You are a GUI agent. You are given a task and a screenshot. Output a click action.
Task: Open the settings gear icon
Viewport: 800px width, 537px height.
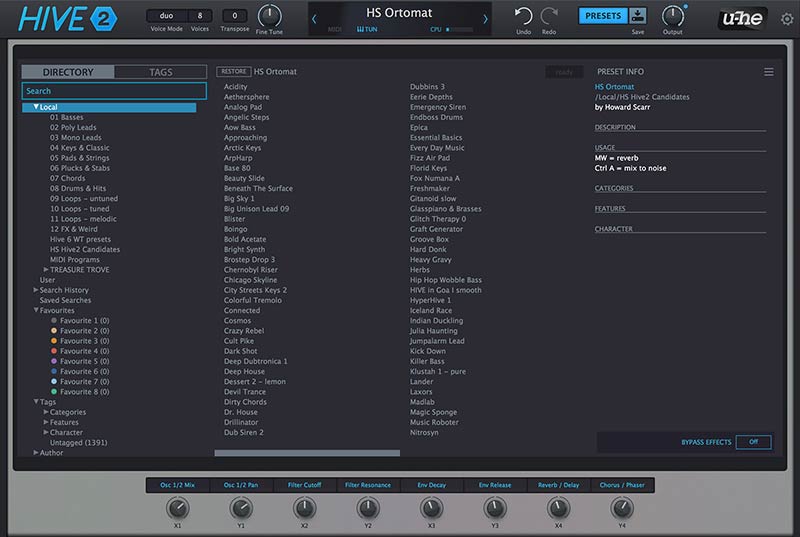(x=787, y=19)
